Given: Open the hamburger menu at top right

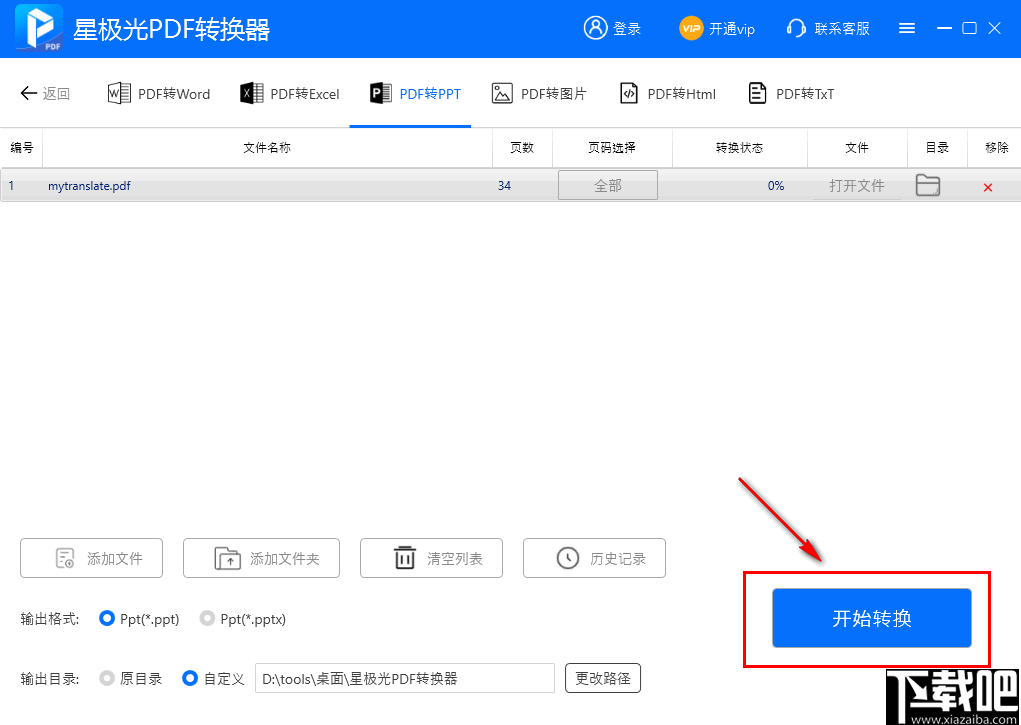Looking at the screenshot, I should (907, 28).
